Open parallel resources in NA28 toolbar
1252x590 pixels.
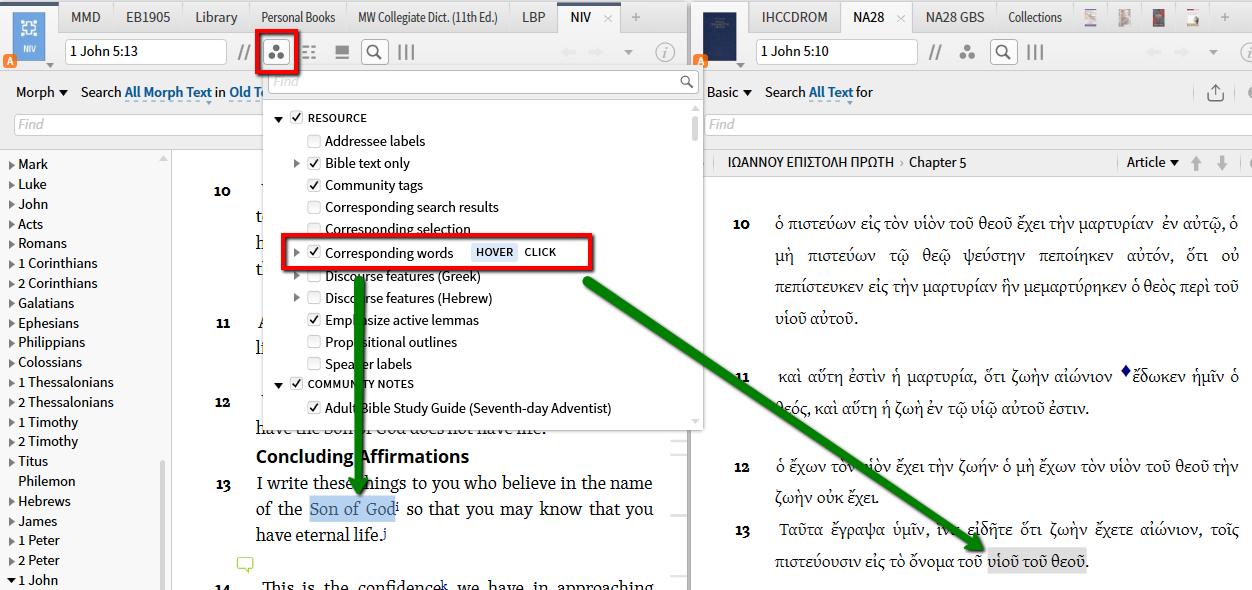pos(935,52)
